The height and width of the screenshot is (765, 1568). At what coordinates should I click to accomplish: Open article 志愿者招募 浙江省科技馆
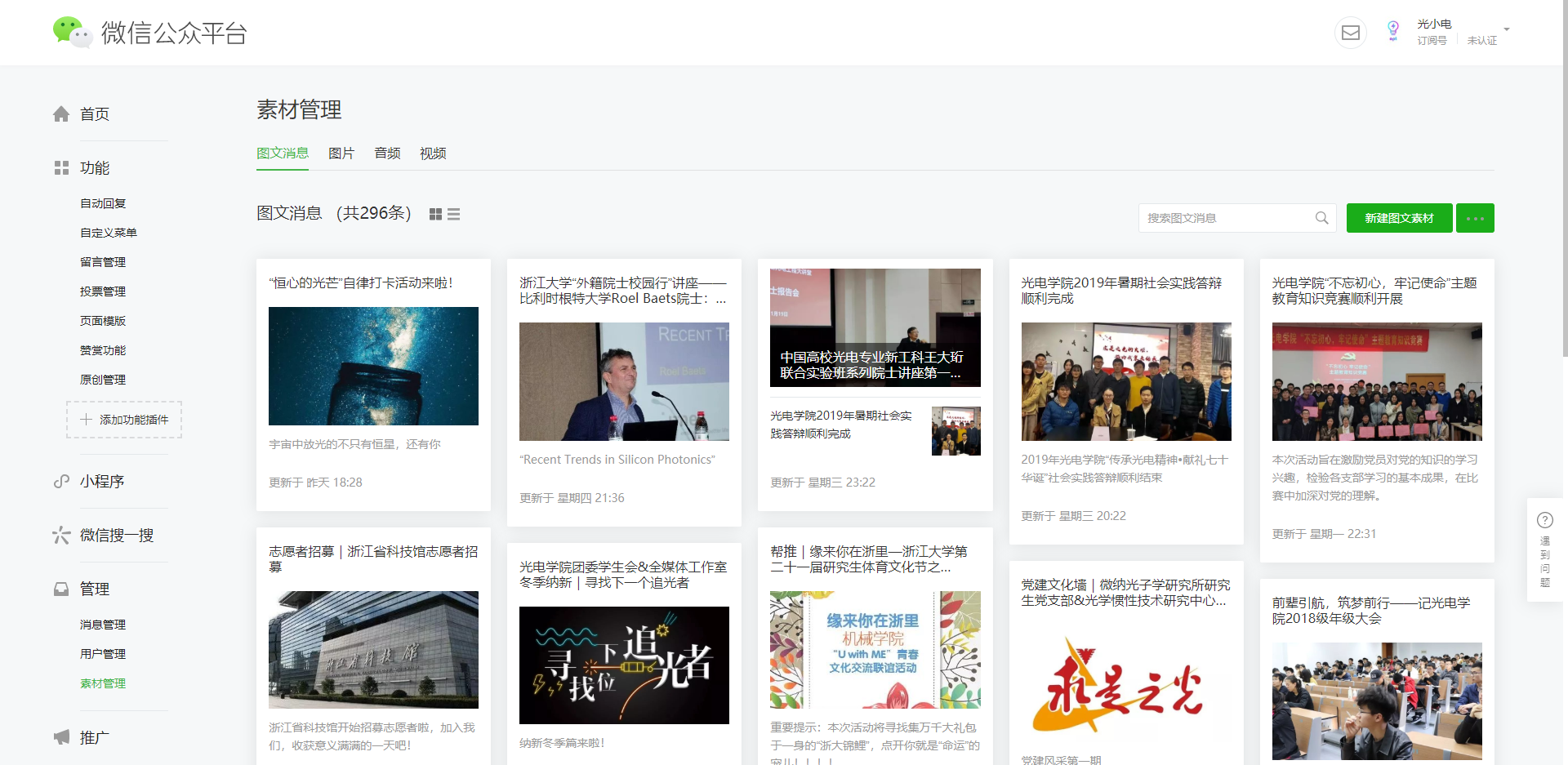[x=373, y=559]
